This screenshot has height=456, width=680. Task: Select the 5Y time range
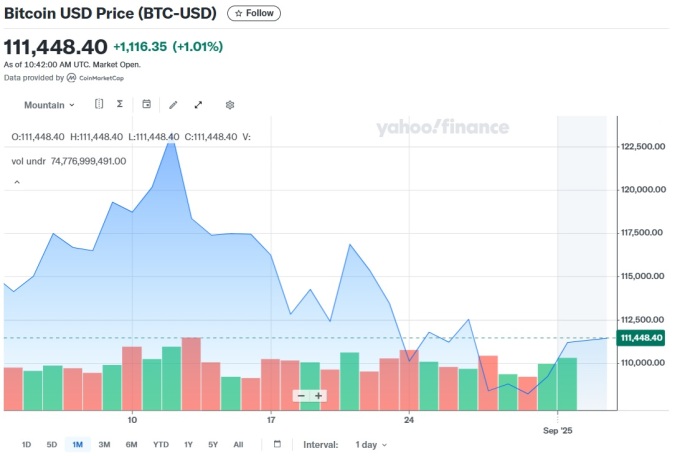[213, 444]
